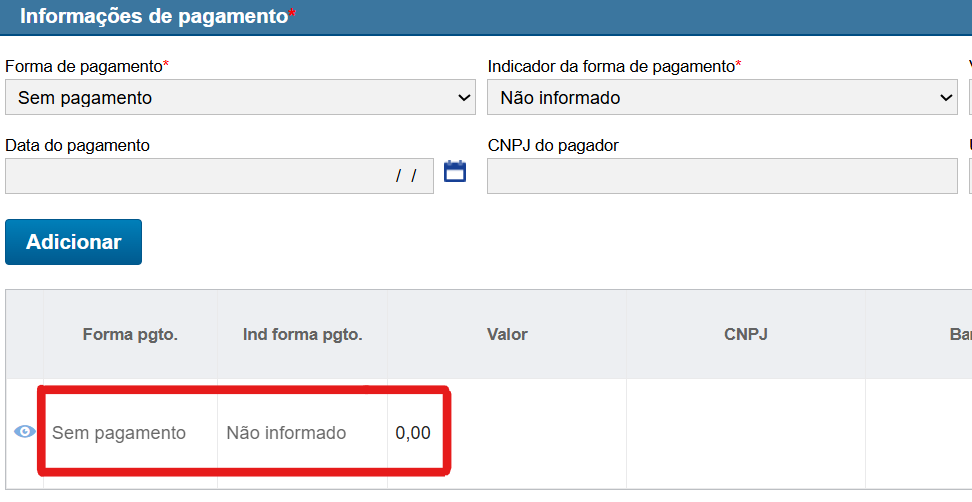Open the date picker calendar icon

[455, 171]
